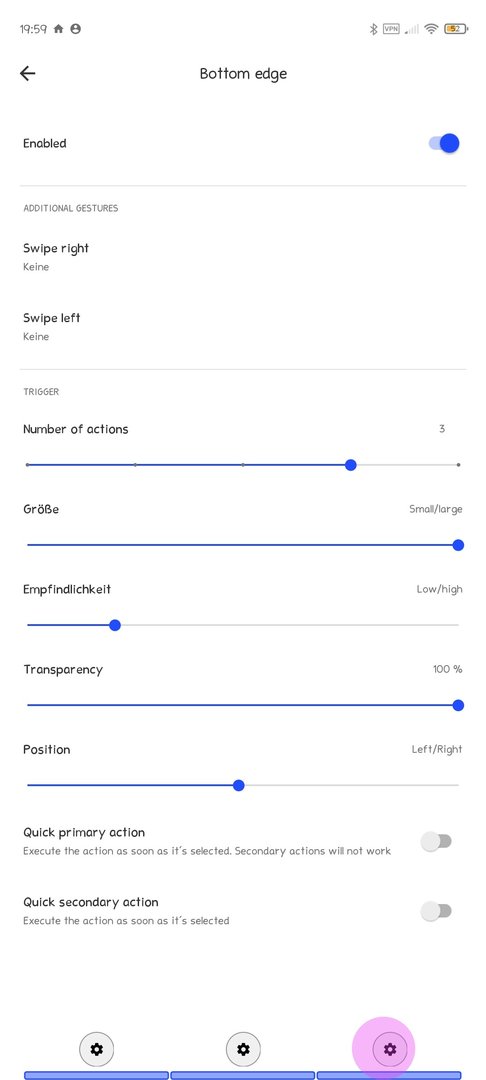Open the Swipe left gesture option
Image resolution: width=486 pixels, height=1080 pixels.
pyautogui.click(x=243, y=326)
